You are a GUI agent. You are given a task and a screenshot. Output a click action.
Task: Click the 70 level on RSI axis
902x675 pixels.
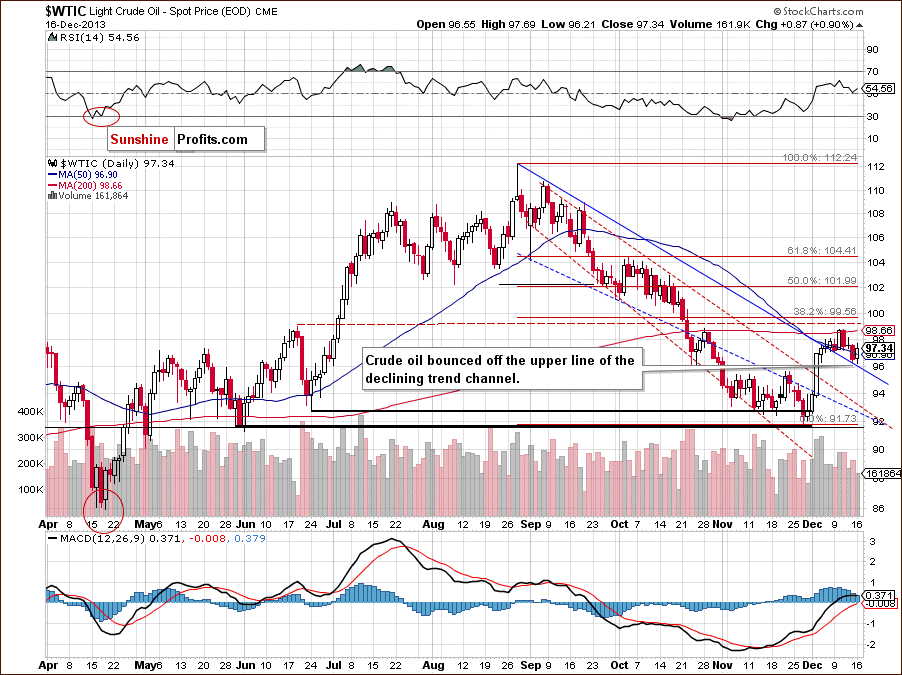click(x=872, y=71)
